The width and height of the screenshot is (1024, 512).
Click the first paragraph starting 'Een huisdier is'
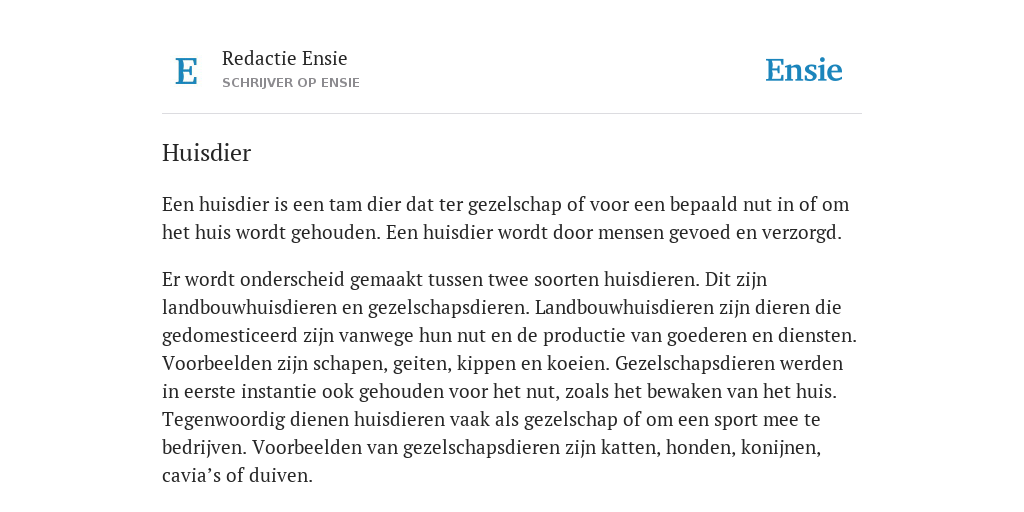click(505, 218)
